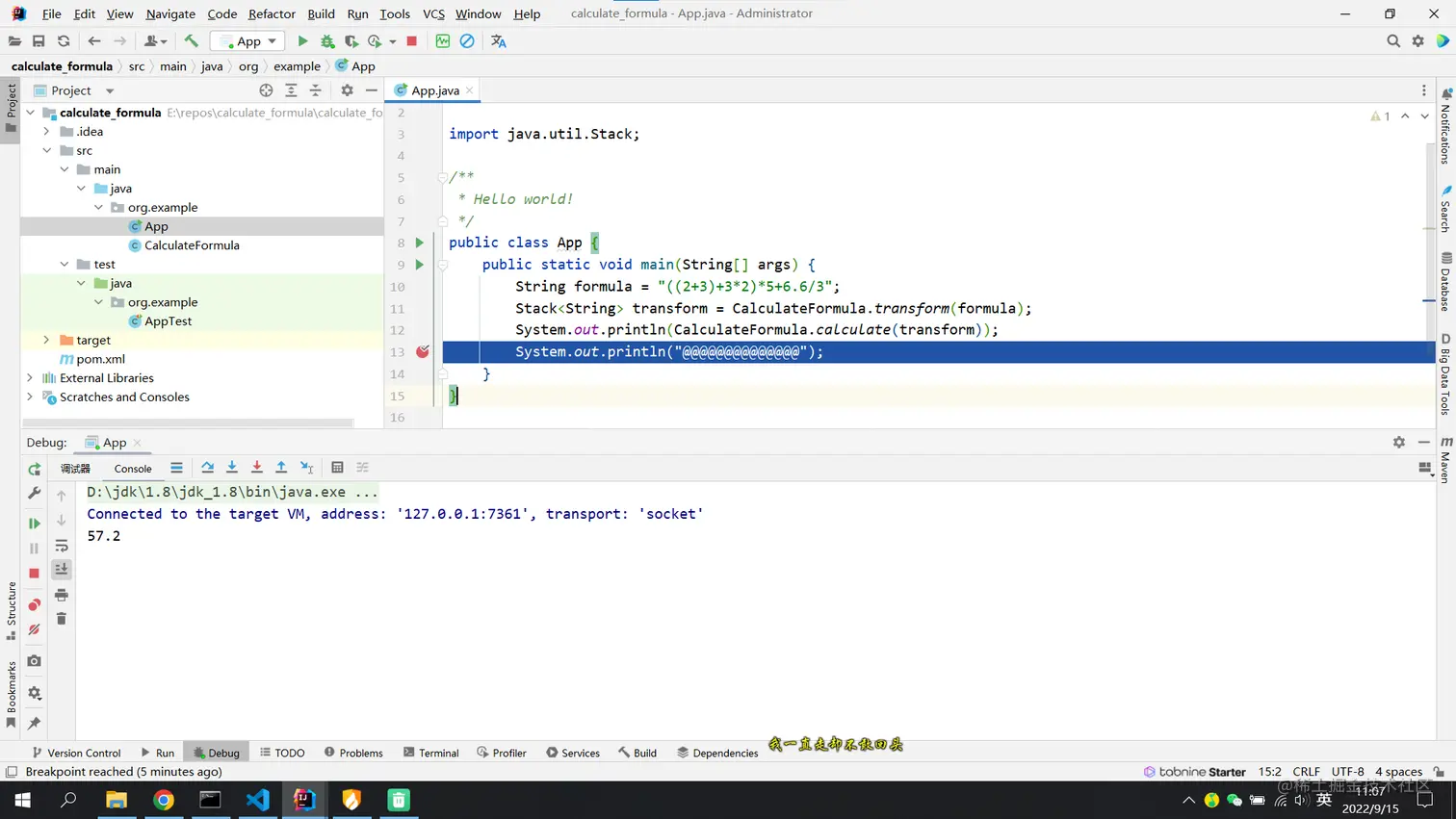Open the Refactor menu

[272, 13]
